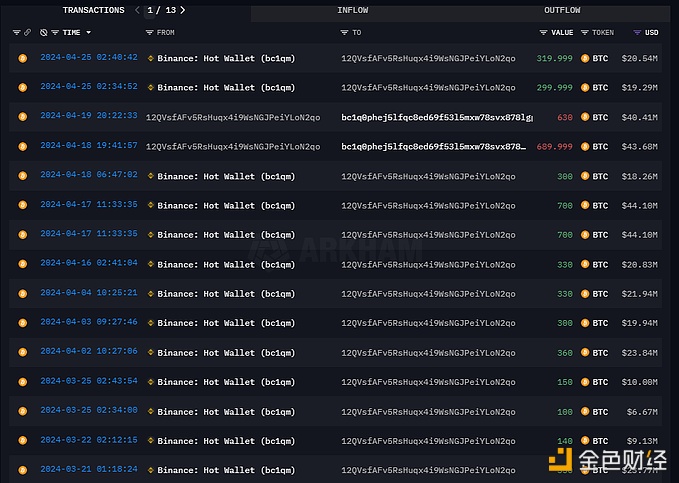
Task: Go to previous transactions page arrow
Action: coord(137,10)
